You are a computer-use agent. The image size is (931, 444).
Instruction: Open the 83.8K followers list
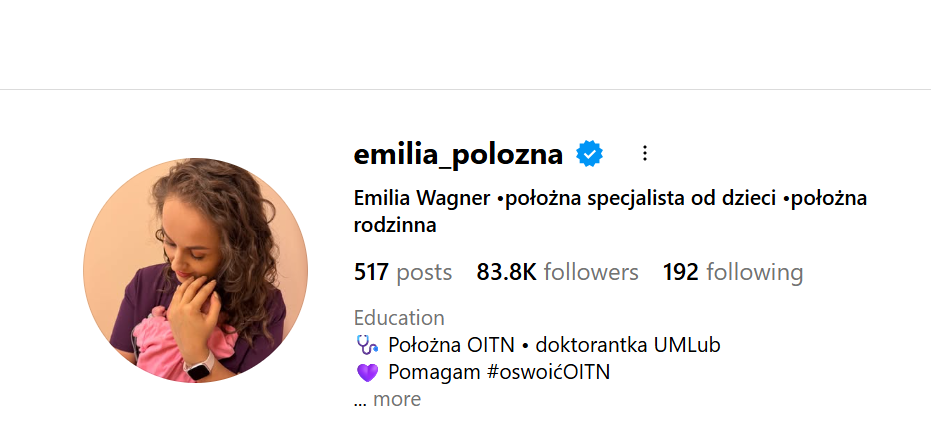pos(558,272)
